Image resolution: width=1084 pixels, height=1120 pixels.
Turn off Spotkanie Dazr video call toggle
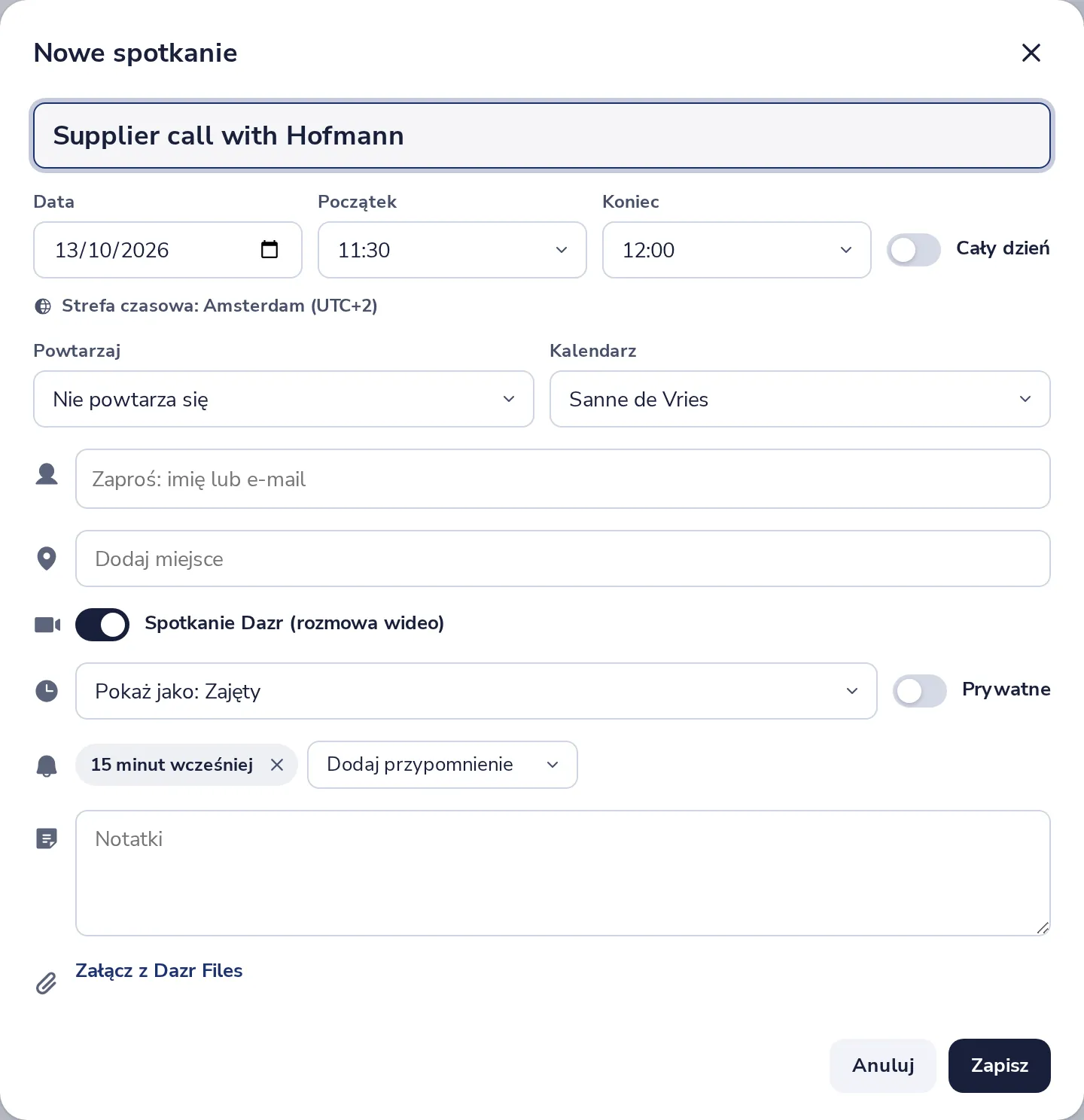[x=102, y=625]
